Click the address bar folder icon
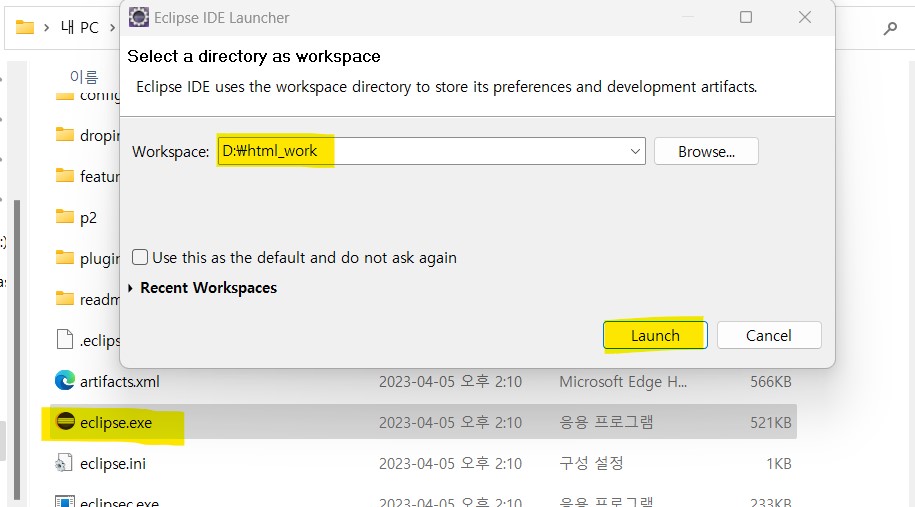 pos(25,27)
